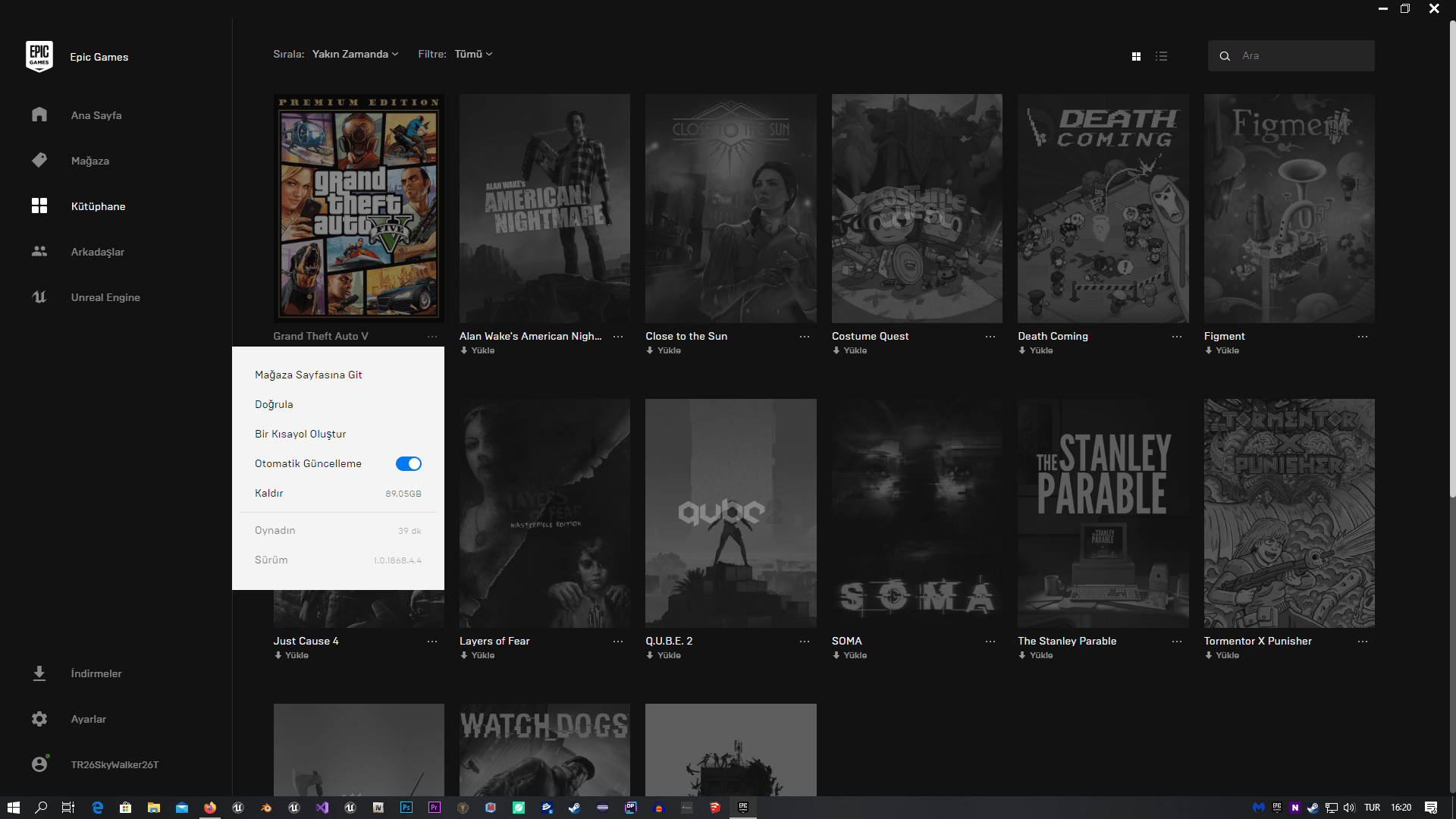Open Watch Dogs cover thumbnail
This screenshot has height=819, width=1456.
point(544,750)
